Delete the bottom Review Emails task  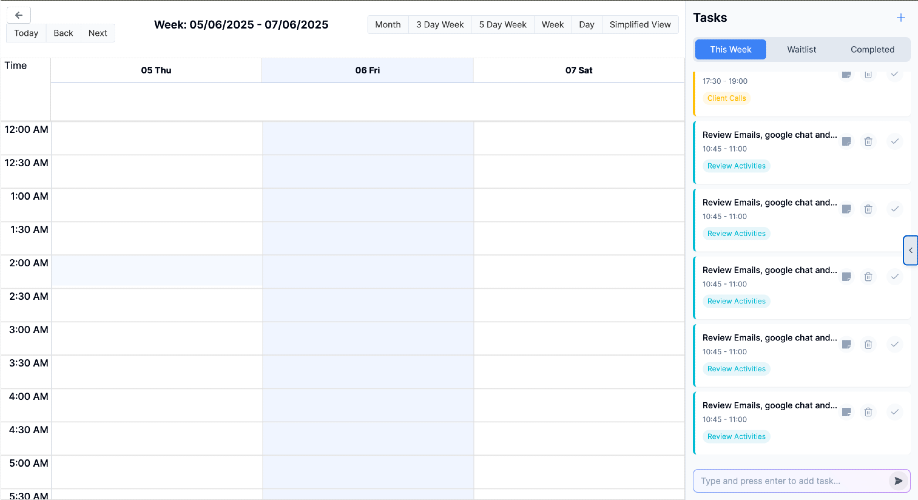868,412
